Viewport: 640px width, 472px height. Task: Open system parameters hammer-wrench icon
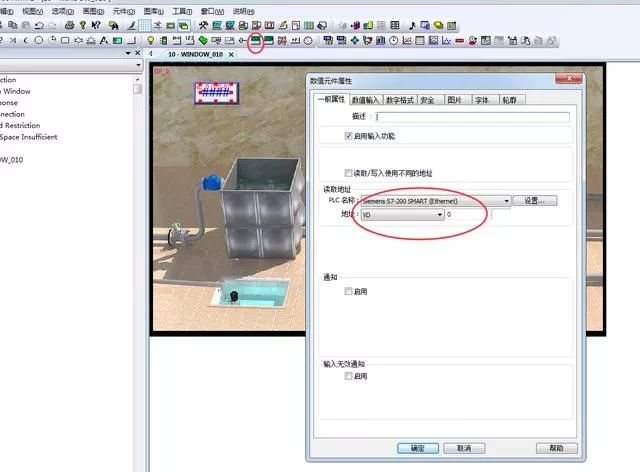point(203,25)
